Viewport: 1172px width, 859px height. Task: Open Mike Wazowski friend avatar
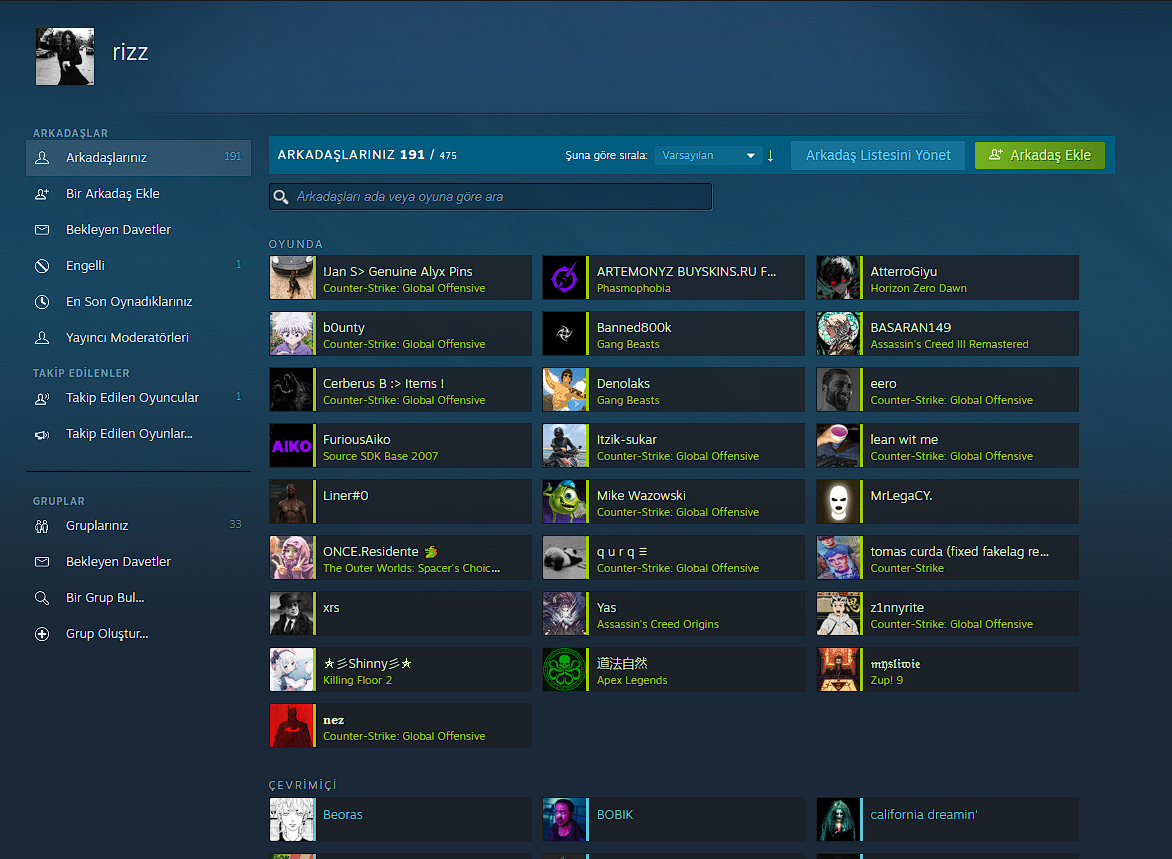565,502
